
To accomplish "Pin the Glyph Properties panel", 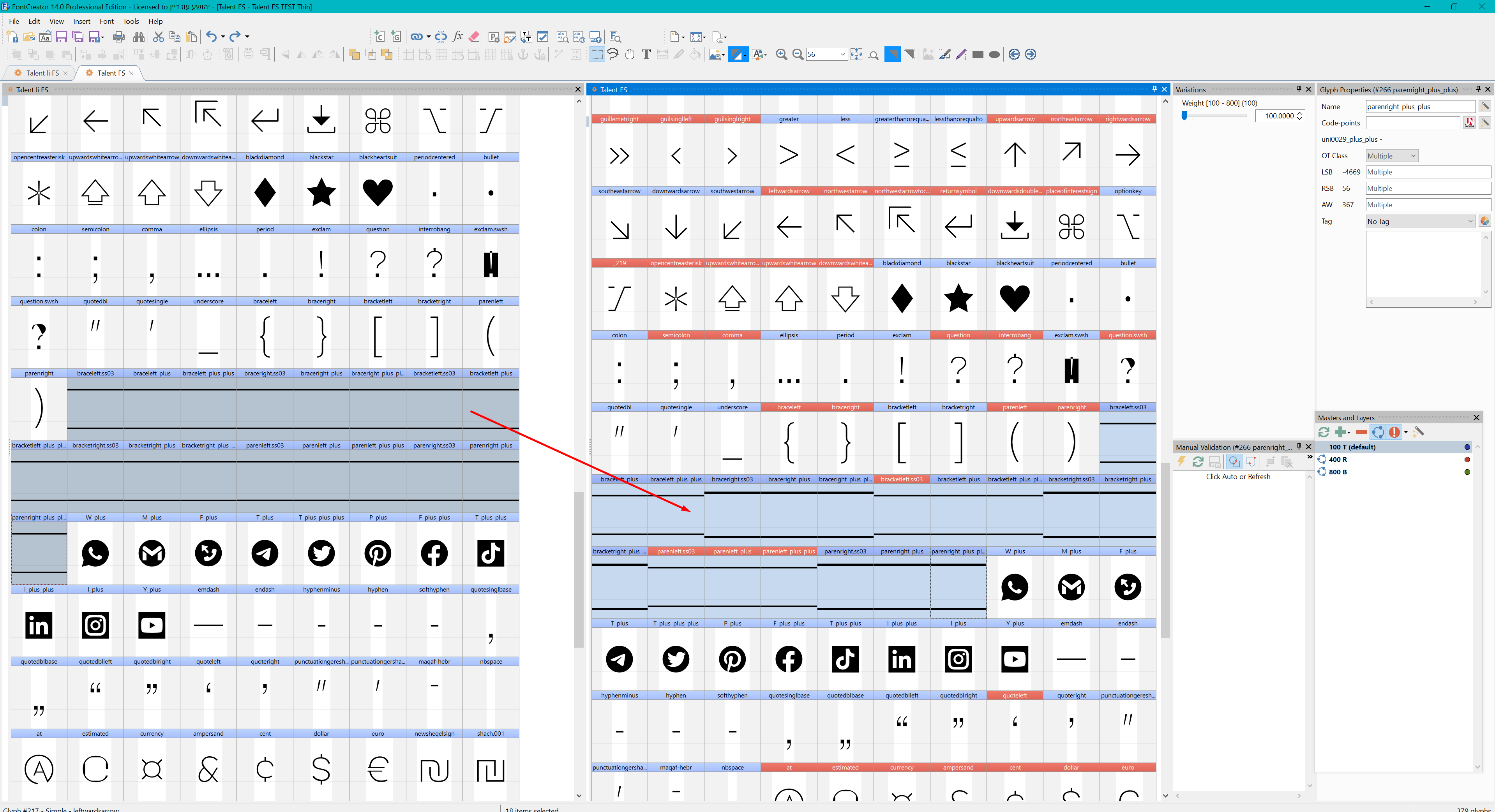I will point(1477,89).
